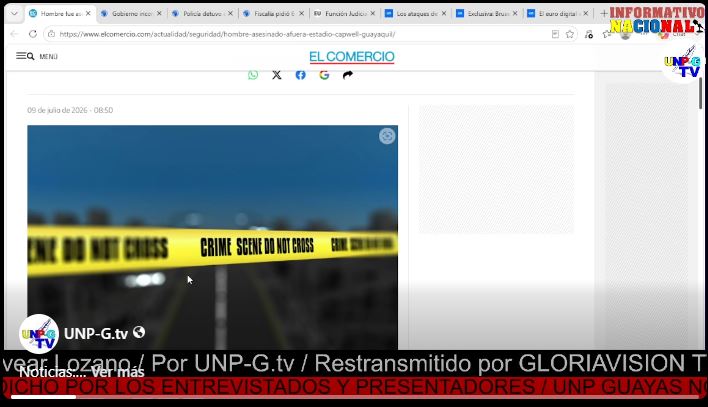This screenshot has height=407, width=708.
Task: Share the article on X
Action: pyautogui.click(x=277, y=75)
